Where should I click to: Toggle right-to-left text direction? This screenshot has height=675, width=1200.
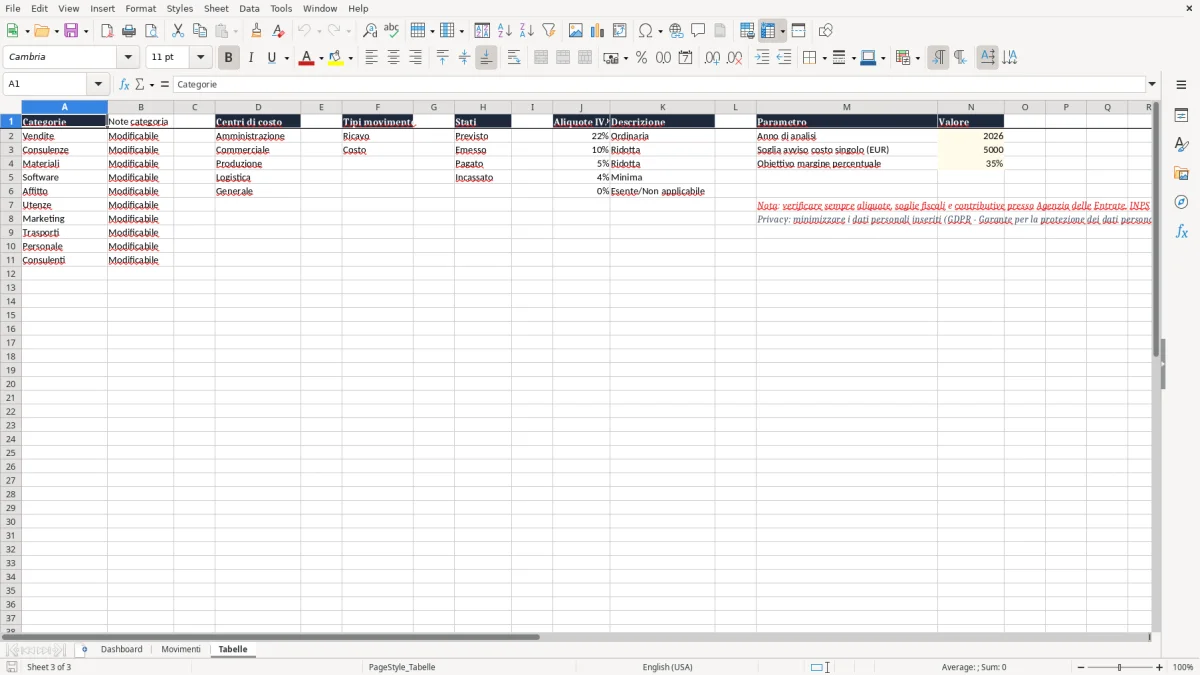(960, 58)
